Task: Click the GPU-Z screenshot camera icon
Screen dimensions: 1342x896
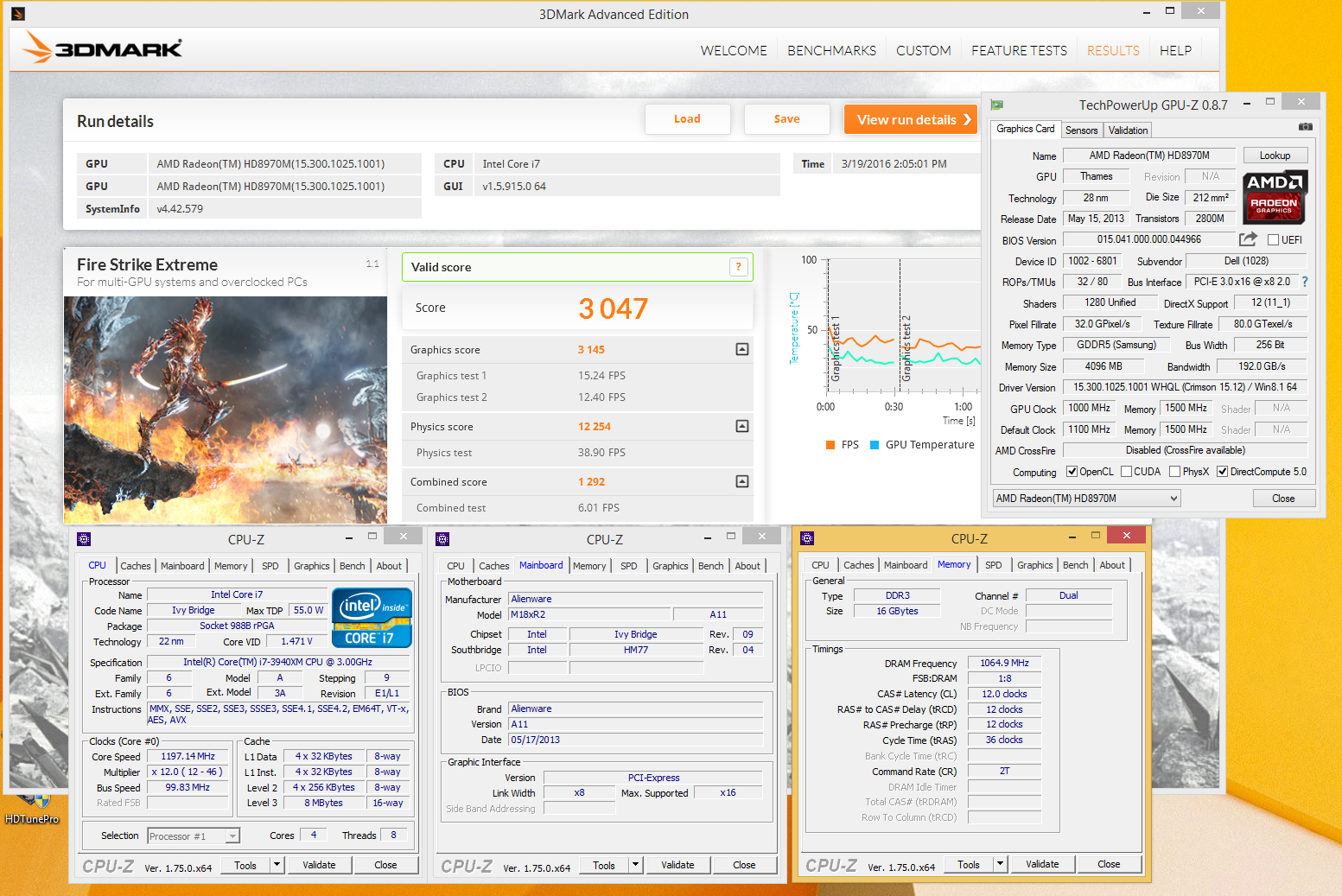Action: click(1306, 127)
